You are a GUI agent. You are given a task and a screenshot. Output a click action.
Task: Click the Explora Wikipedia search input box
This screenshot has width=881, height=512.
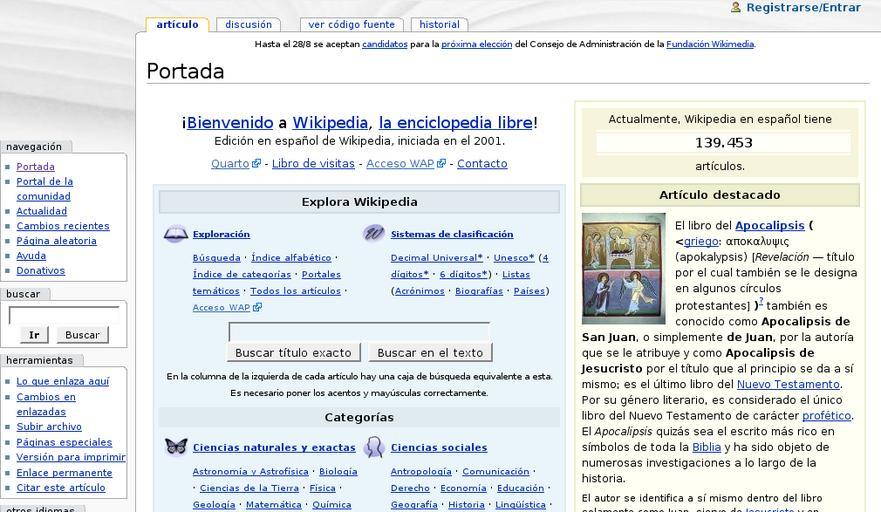[x=359, y=331]
